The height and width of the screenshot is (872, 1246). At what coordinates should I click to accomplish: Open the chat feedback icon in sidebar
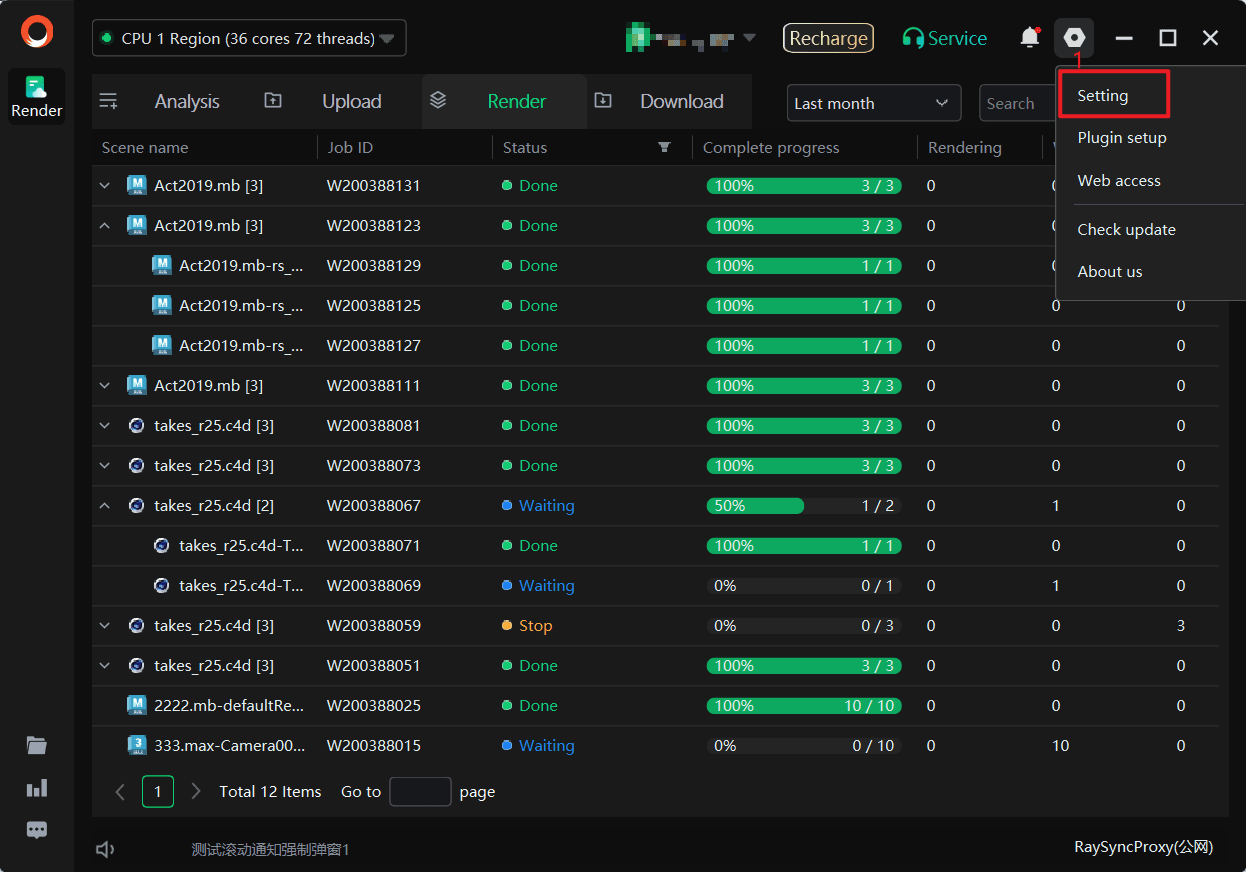(x=37, y=830)
